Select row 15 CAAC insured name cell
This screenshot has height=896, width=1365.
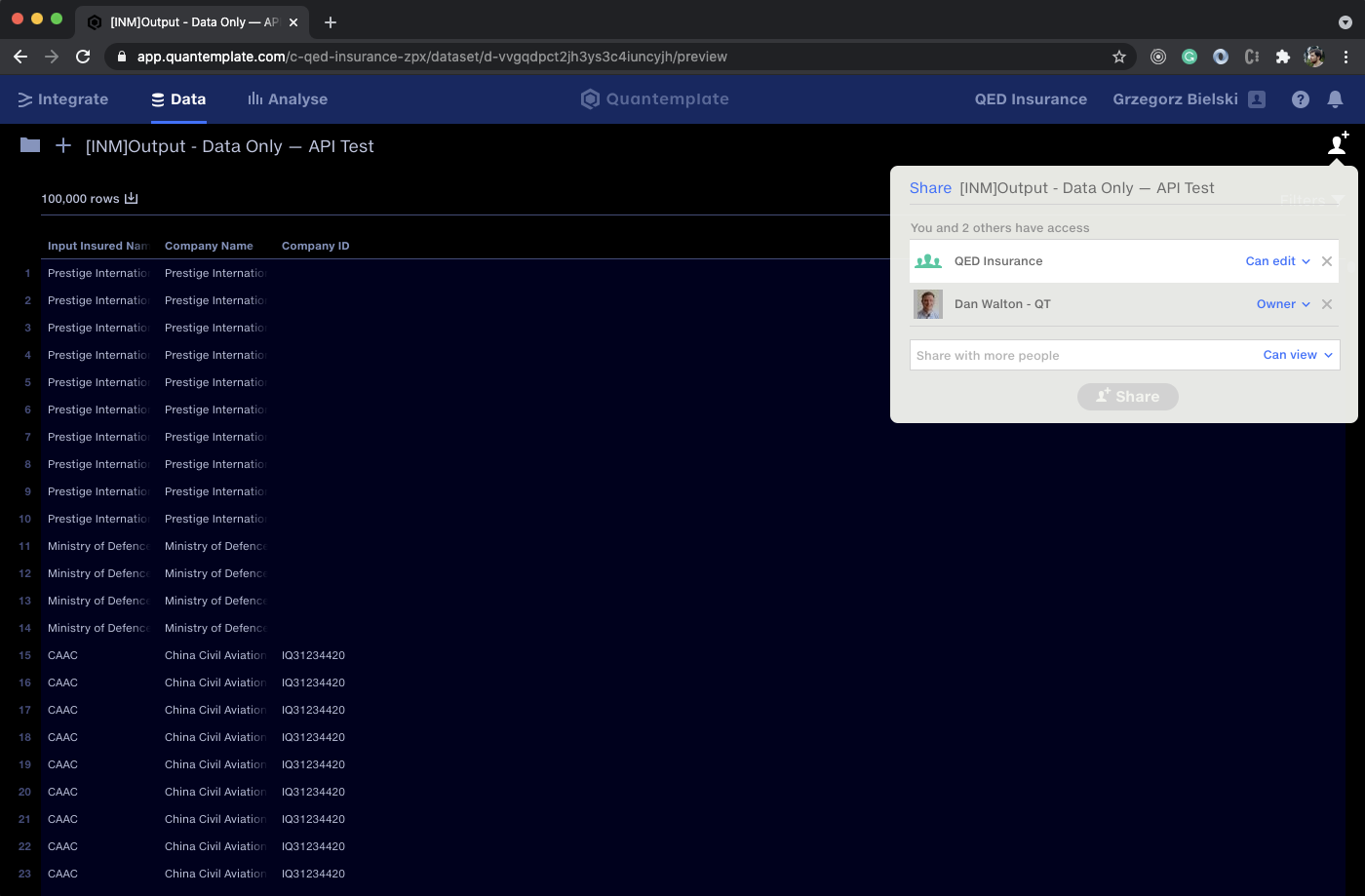tap(62, 655)
